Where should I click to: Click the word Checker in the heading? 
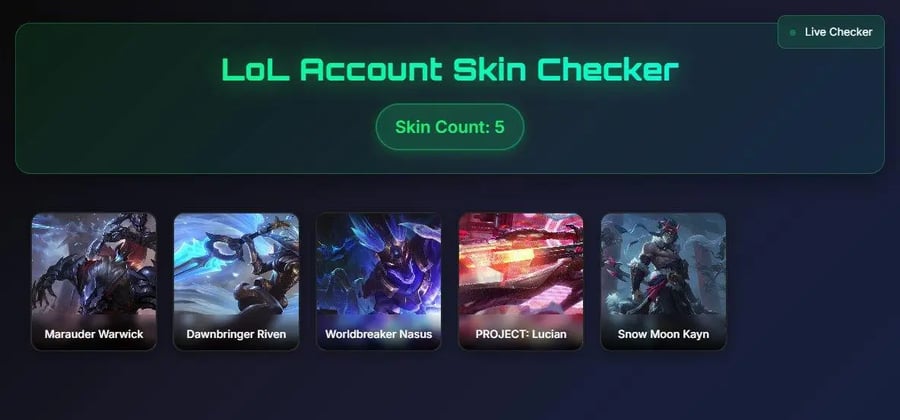(608, 69)
